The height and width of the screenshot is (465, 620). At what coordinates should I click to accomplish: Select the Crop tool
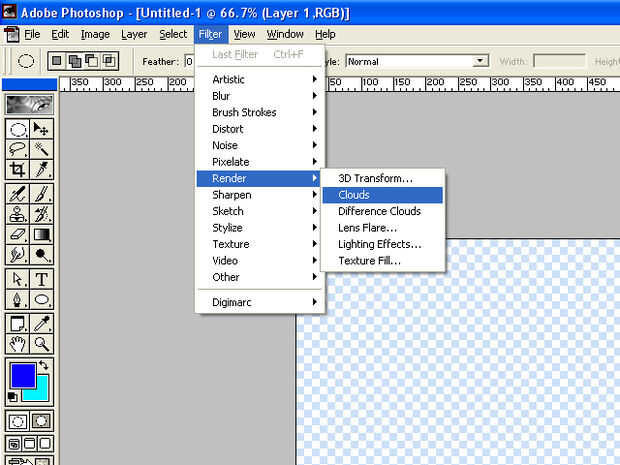(17, 170)
